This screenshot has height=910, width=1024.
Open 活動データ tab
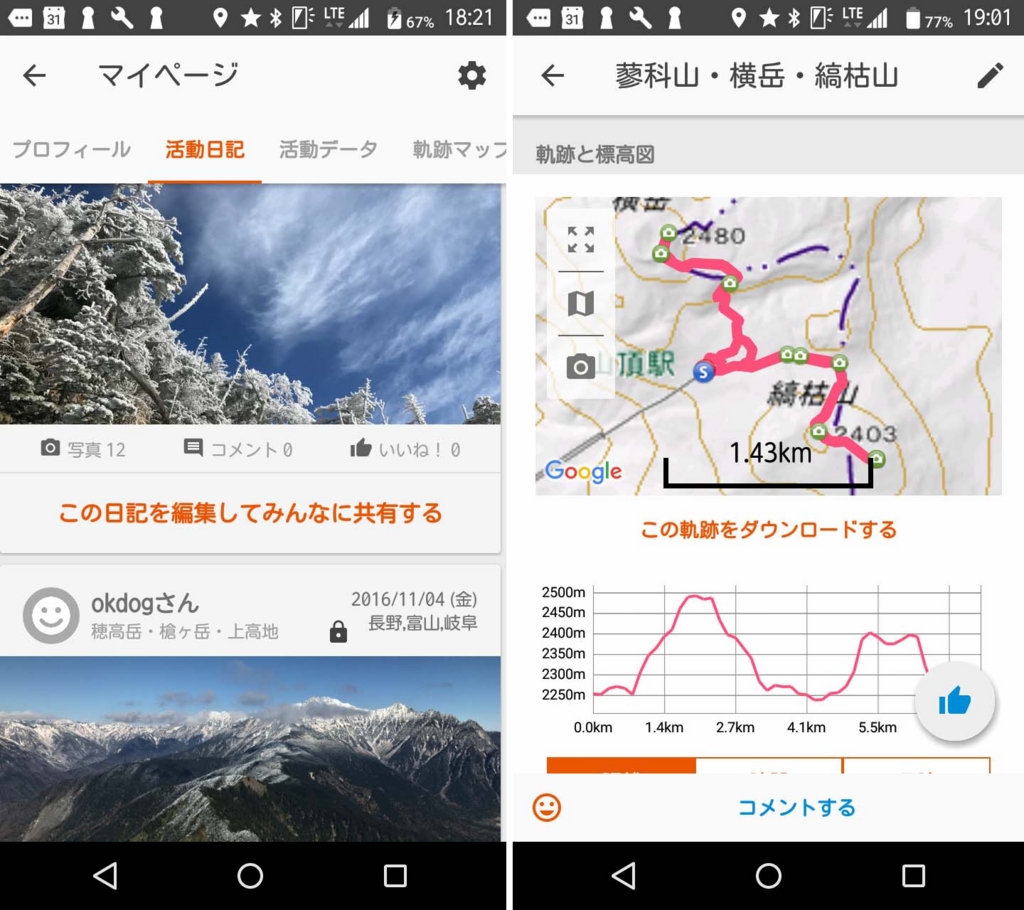328,150
